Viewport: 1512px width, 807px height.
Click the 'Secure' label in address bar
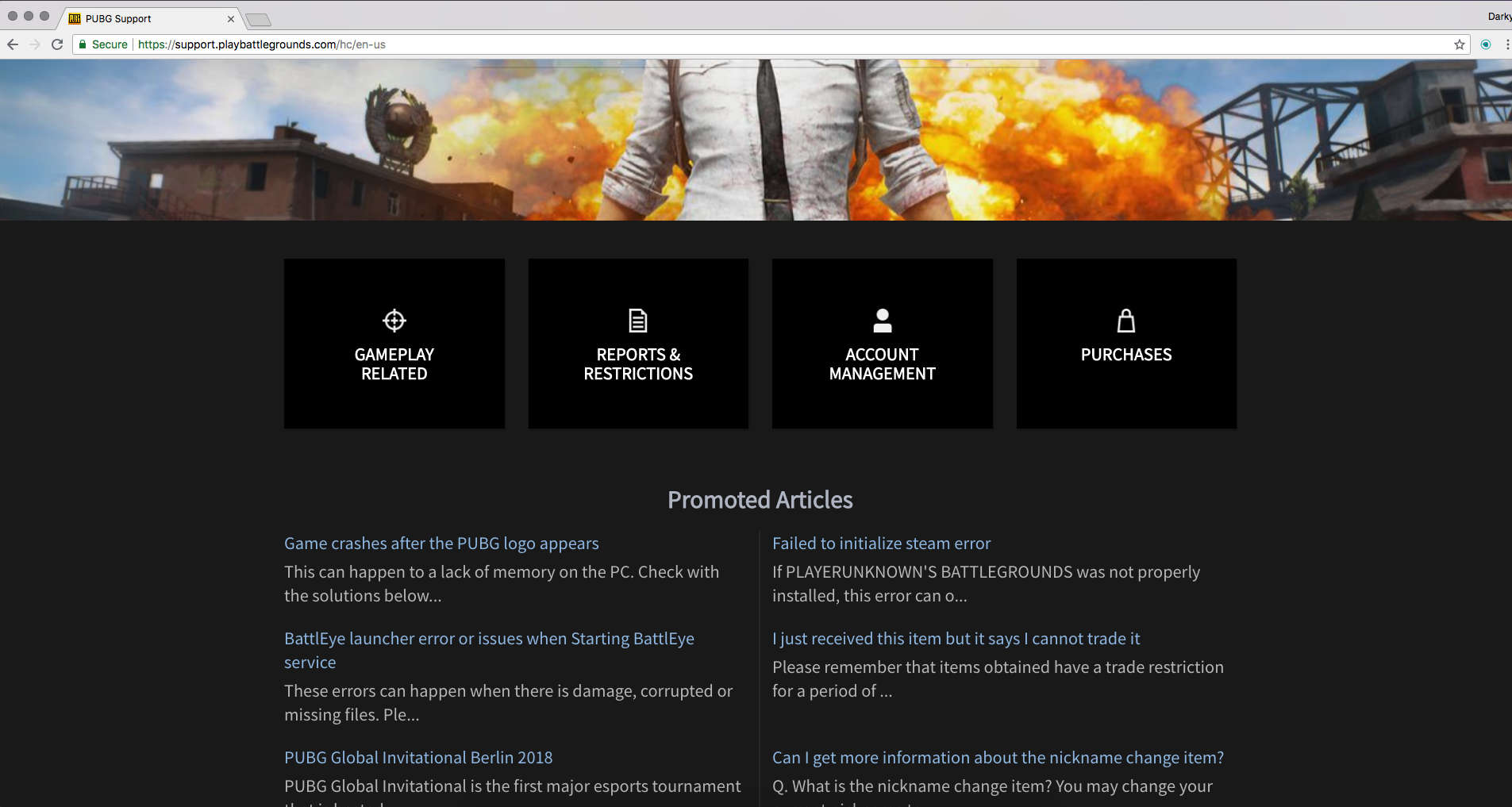(x=110, y=44)
